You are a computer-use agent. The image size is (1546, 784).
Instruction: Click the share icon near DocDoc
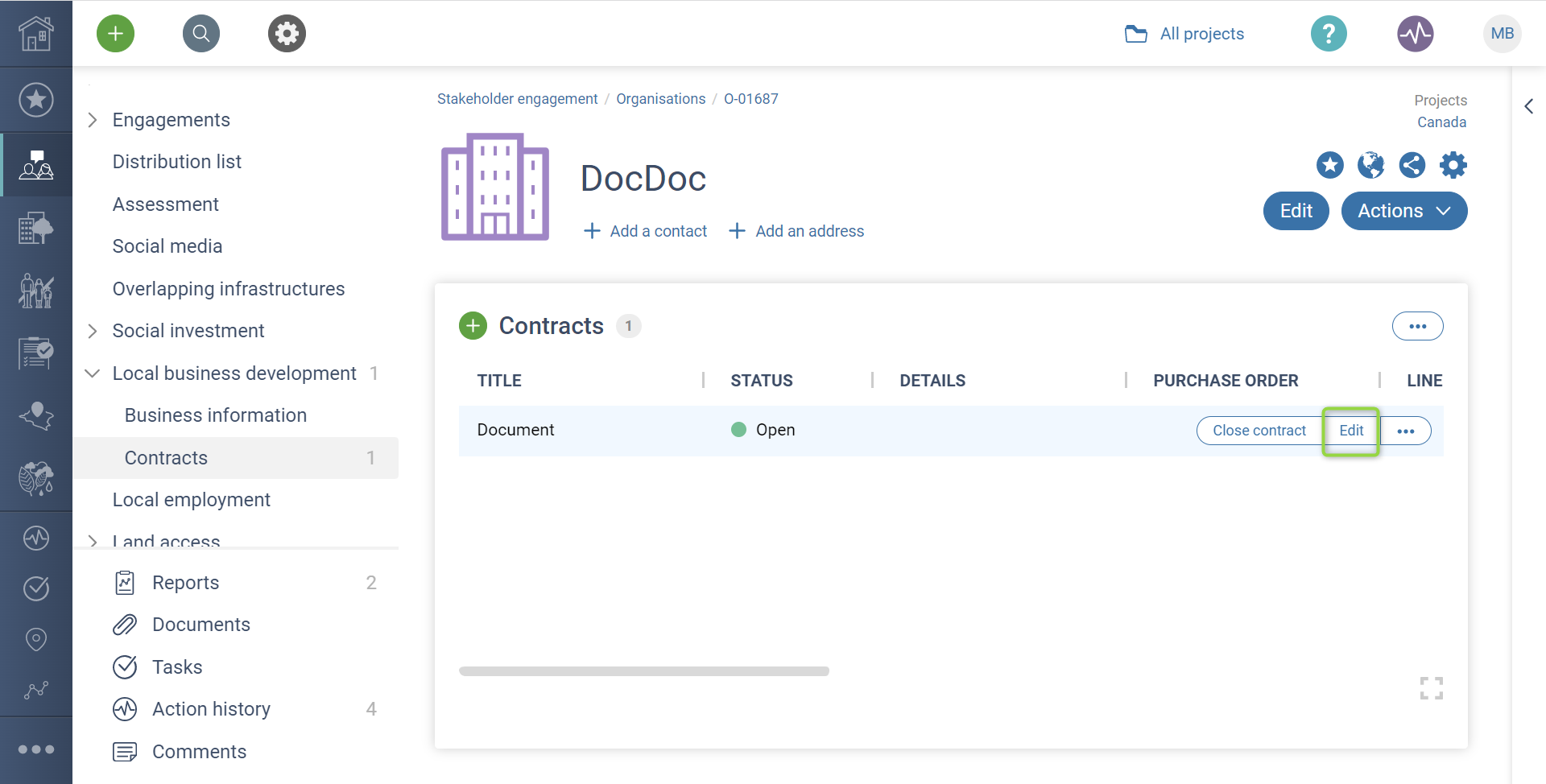1412,165
